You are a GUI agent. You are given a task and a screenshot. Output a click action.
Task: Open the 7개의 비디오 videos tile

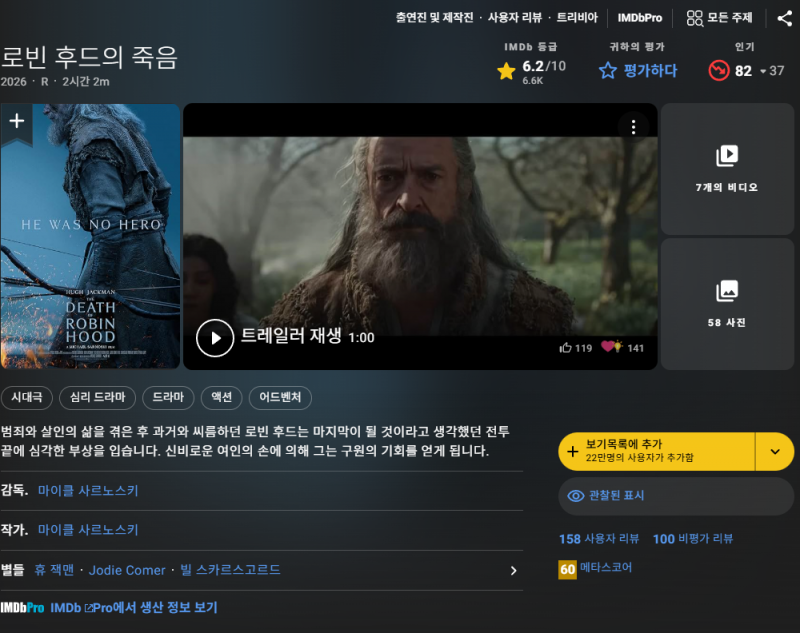[727, 169]
